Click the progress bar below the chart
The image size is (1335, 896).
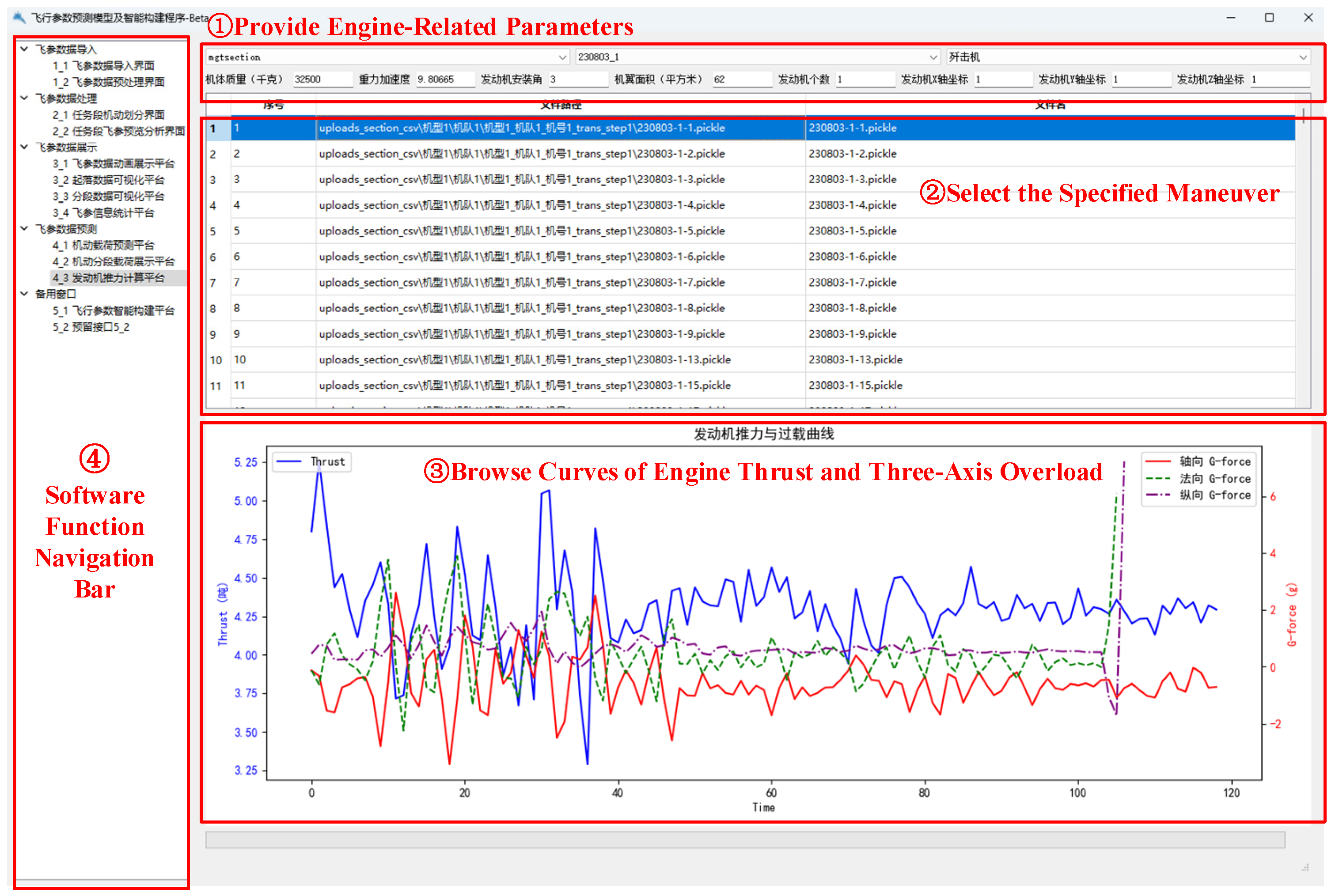(745, 839)
